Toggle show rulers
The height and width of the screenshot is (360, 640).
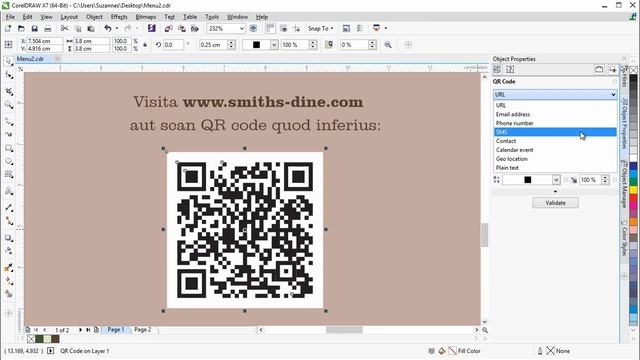pos(270,29)
